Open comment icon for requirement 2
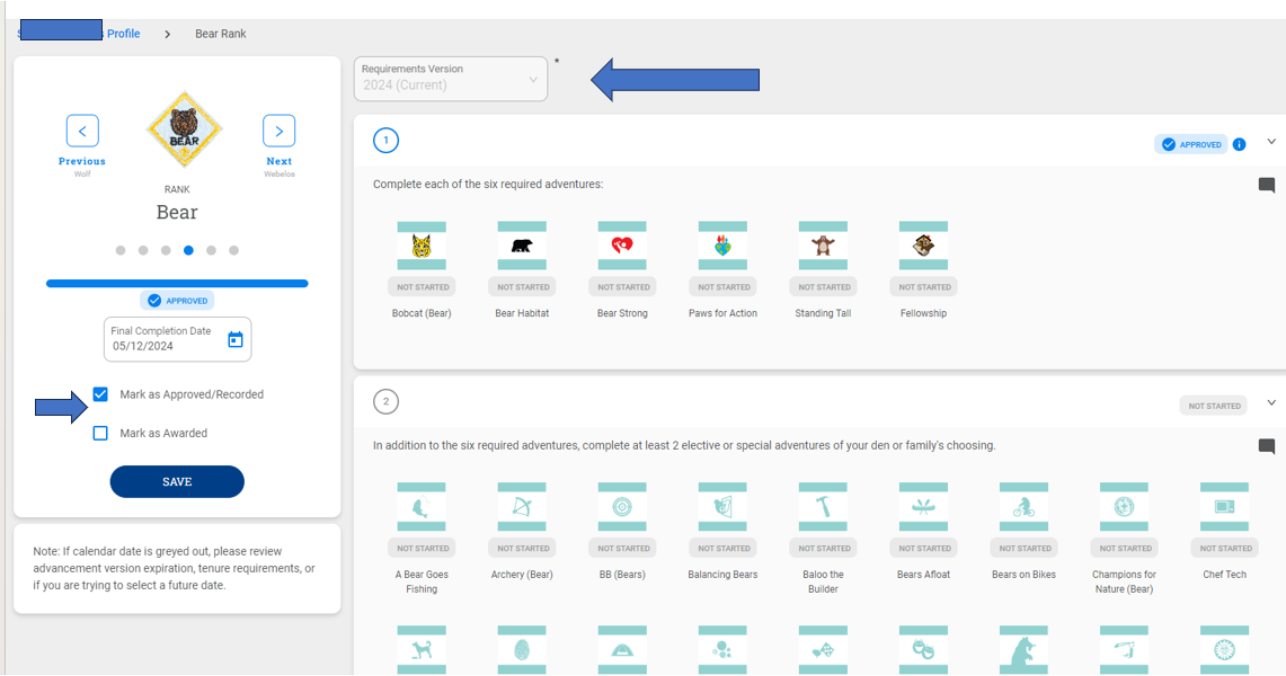The height and width of the screenshot is (676, 1286). pyautogui.click(x=1266, y=446)
